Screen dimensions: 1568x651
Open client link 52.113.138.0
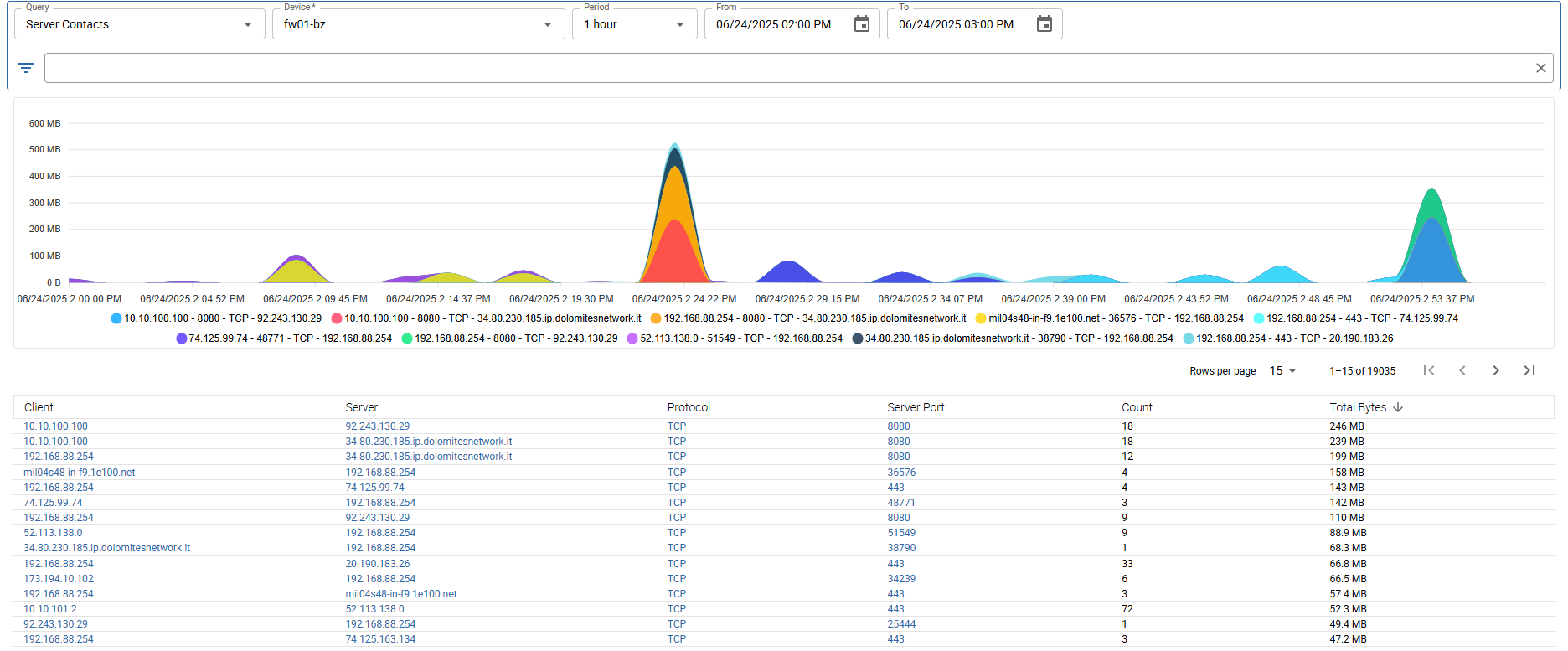coord(53,533)
